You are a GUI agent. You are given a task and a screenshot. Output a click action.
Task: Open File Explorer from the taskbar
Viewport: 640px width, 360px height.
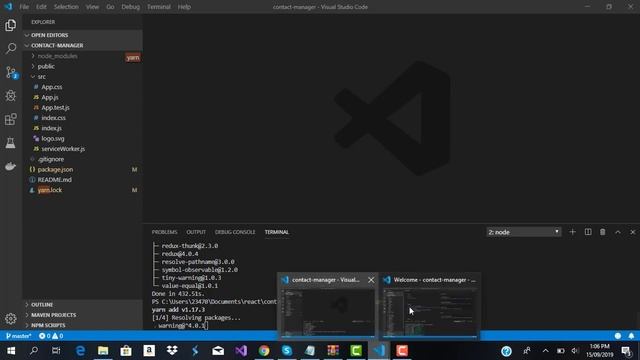point(103,351)
